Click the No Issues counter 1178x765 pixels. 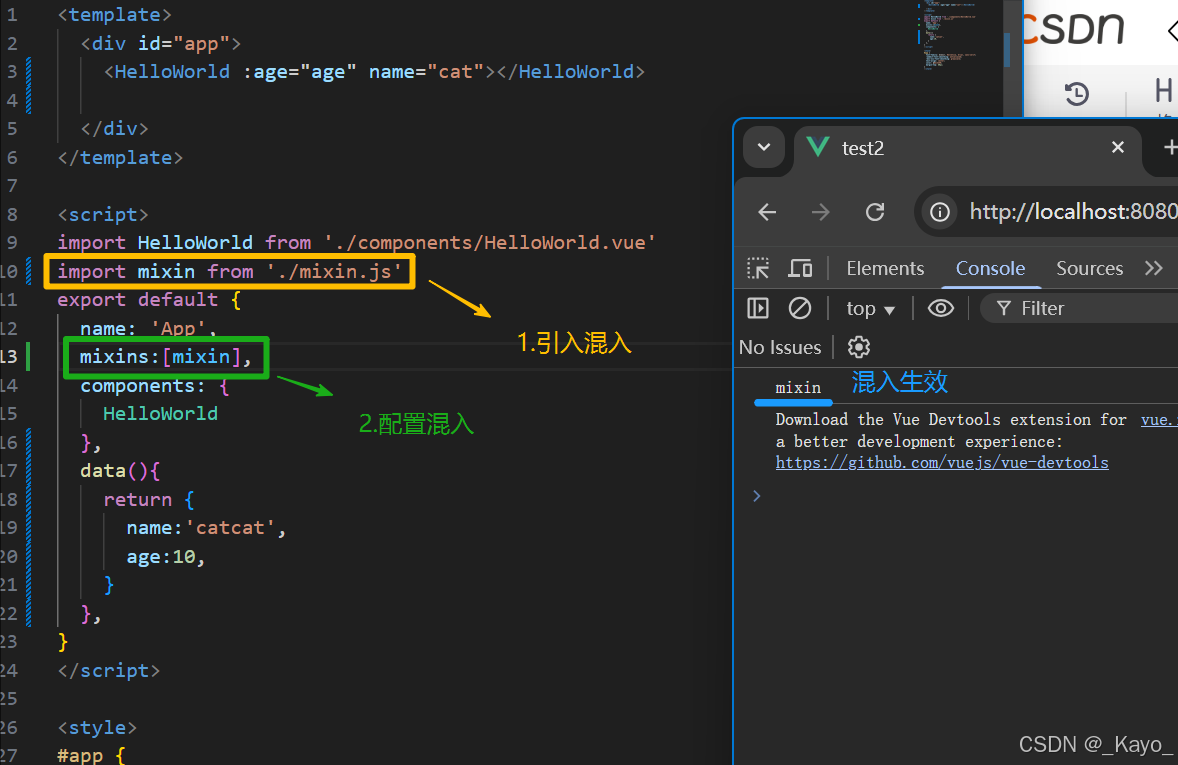[780, 347]
